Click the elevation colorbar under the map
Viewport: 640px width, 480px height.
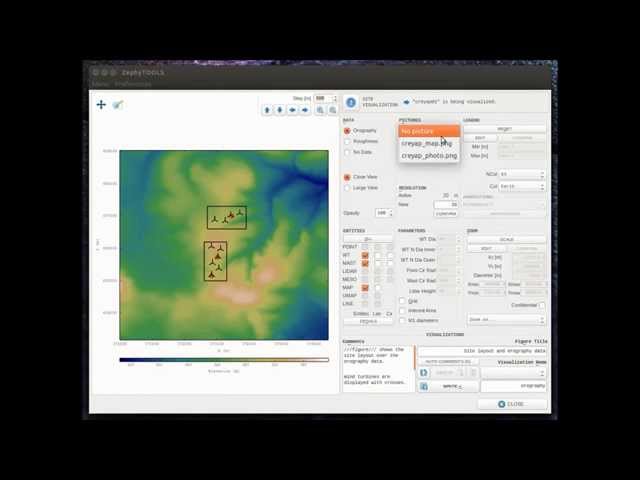[224, 360]
